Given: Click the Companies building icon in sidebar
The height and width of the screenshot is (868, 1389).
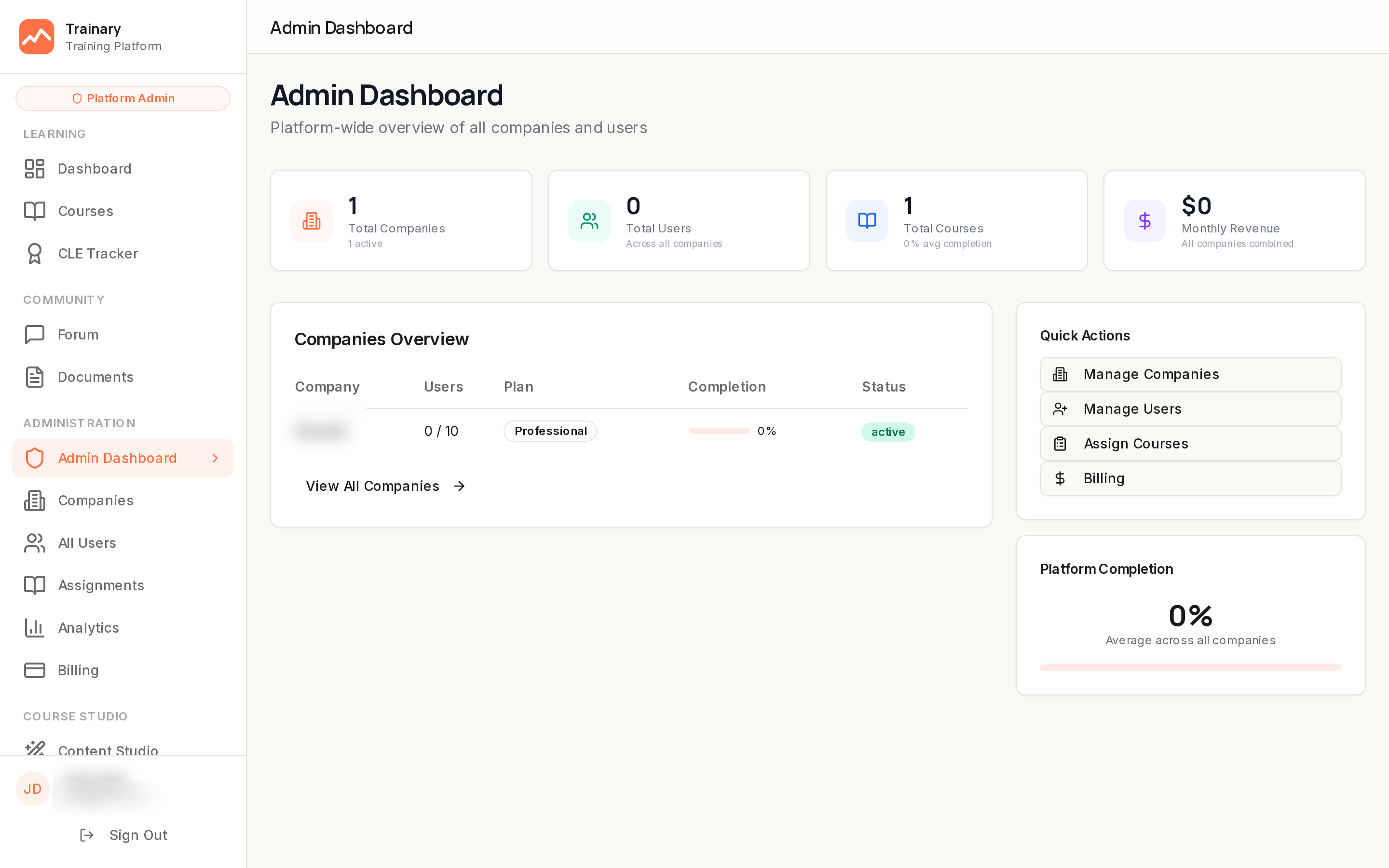Looking at the screenshot, I should [x=34, y=501].
